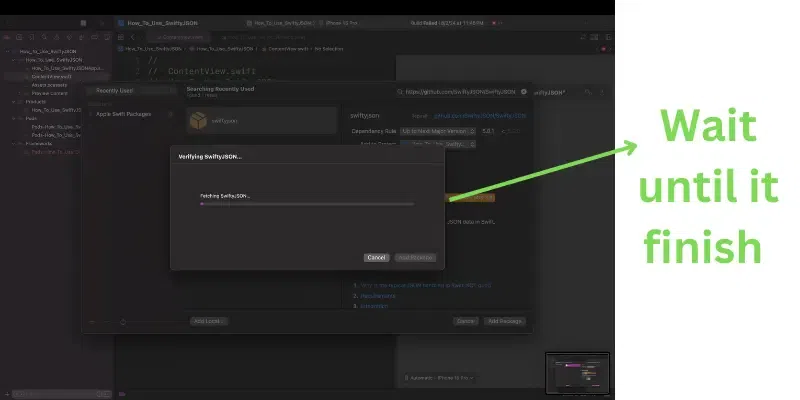Click the screenshot thumbnail preview

(x=578, y=373)
